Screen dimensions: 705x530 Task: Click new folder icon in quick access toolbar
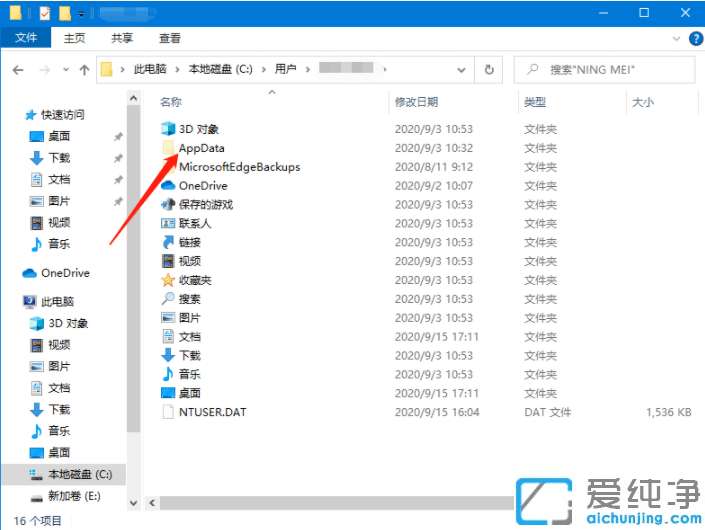tap(65, 13)
